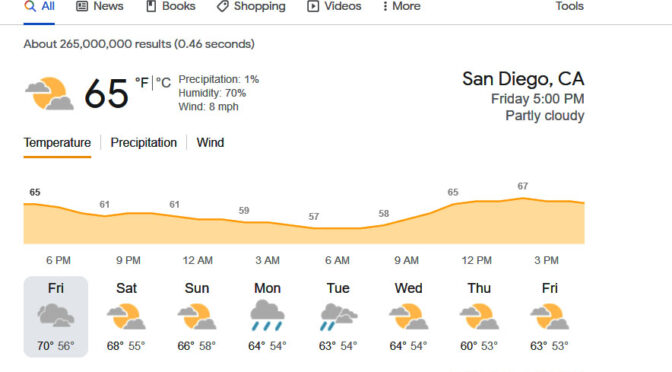The width and height of the screenshot is (672, 372).
Task: Select Wednesday's partly cloudy forecast icon
Action: [x=408, y=316]
